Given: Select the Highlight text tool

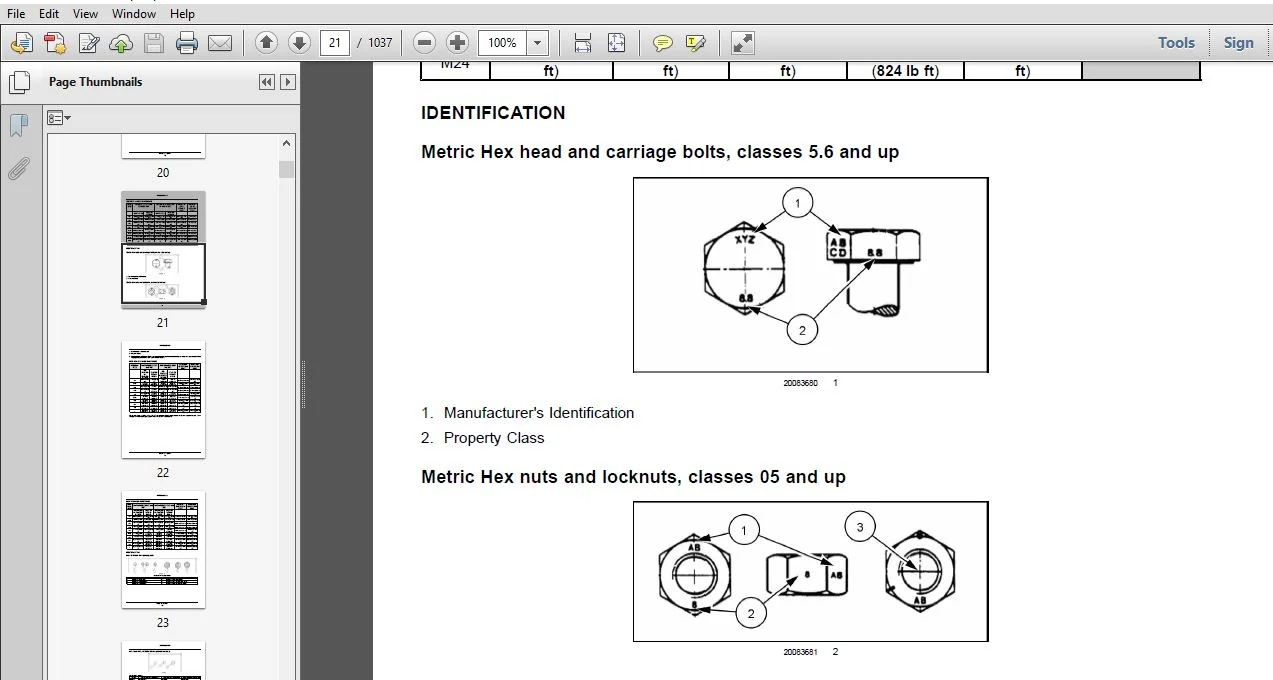Looking at the screenshot, I should pos(696,43).
